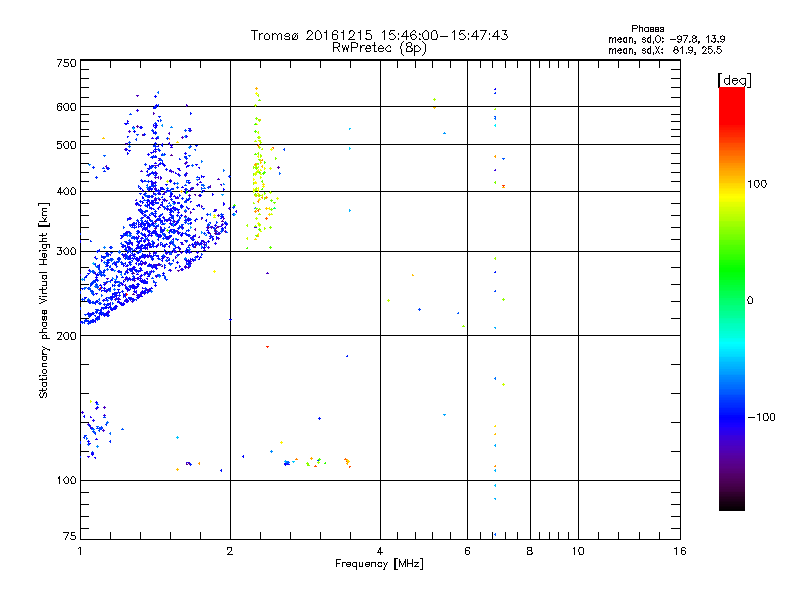Viewport: 800px width, 600px height.
Task: Click the colorbar '0' tick label
Action: [750, 300]
